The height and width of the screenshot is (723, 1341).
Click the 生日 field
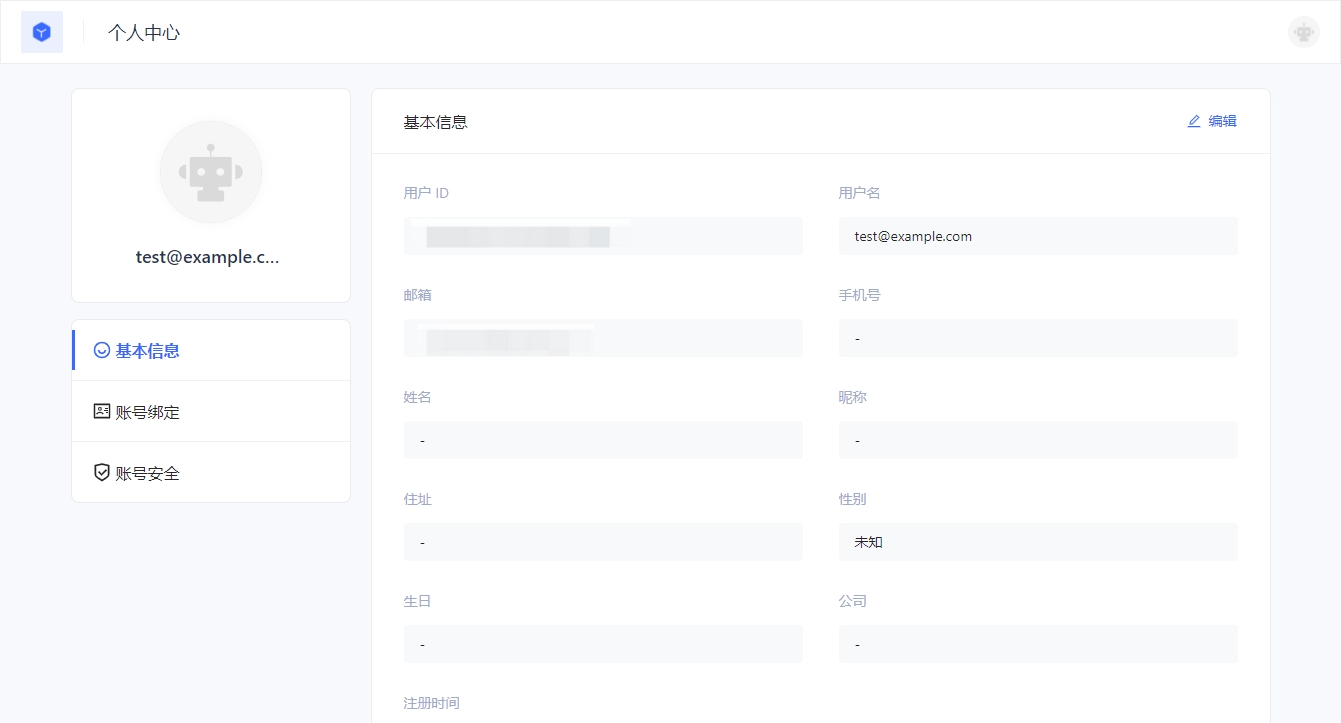pyautogui.click(x=603, y=644)
